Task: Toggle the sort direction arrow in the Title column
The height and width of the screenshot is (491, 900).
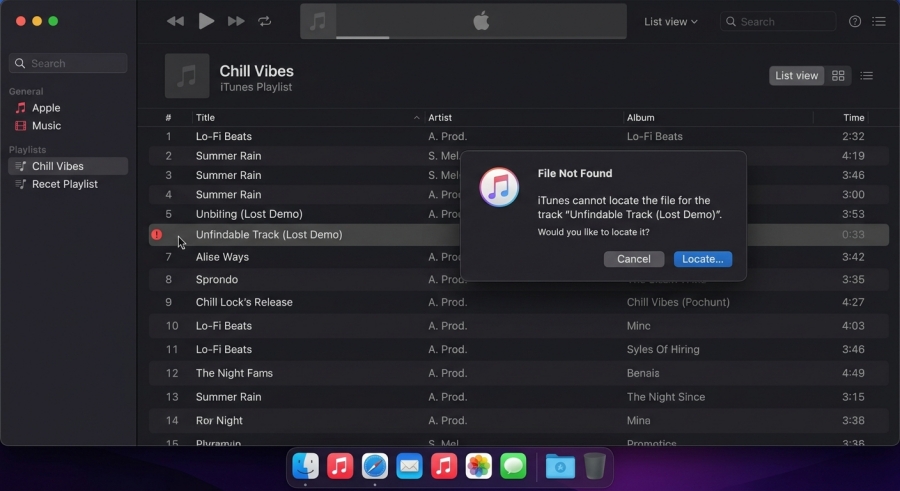Action: point(417,118)
